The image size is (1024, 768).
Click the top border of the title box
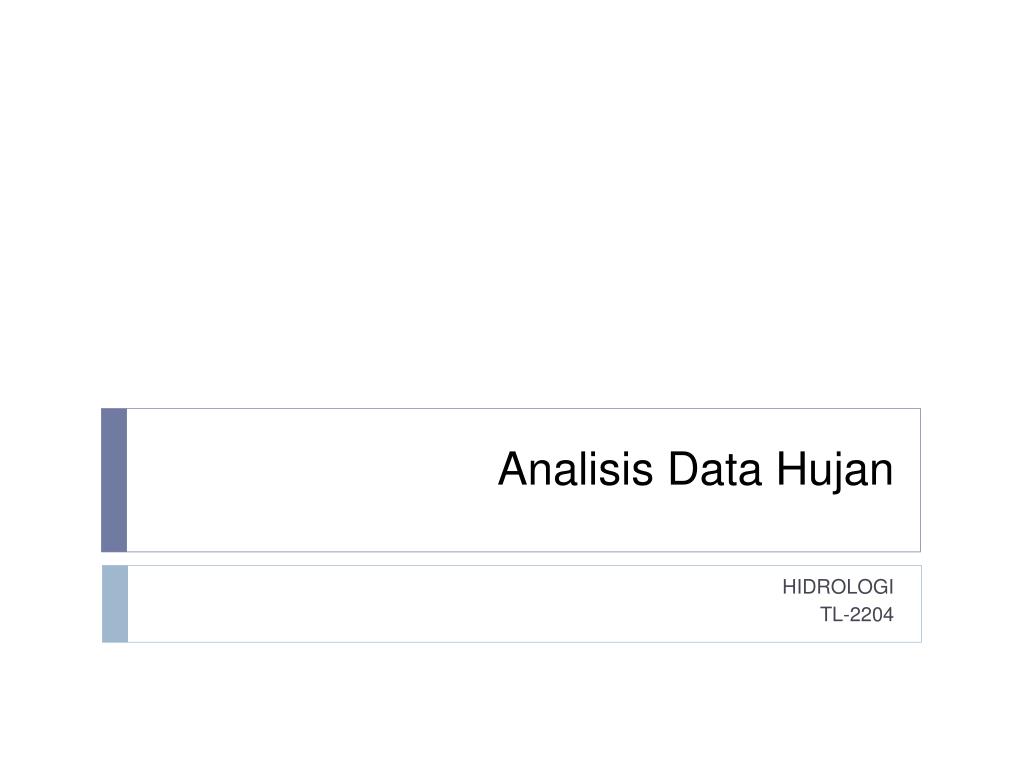[x=524, y=409]
